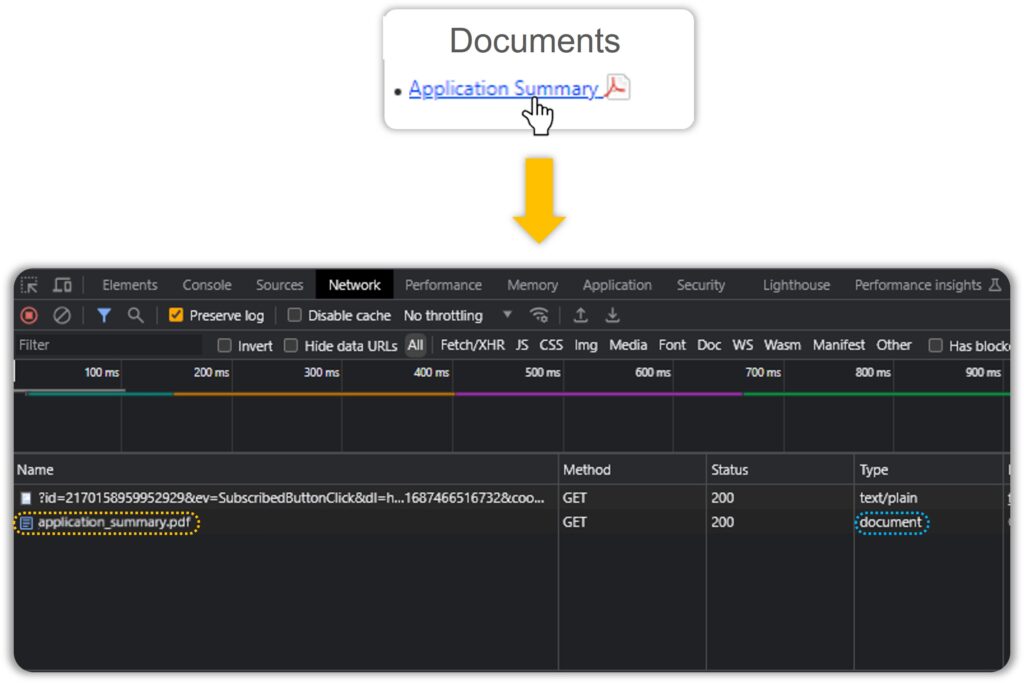Clear the network log
Image resolution: width=1024 pixels, height=683 pixels.
point(62,316)
